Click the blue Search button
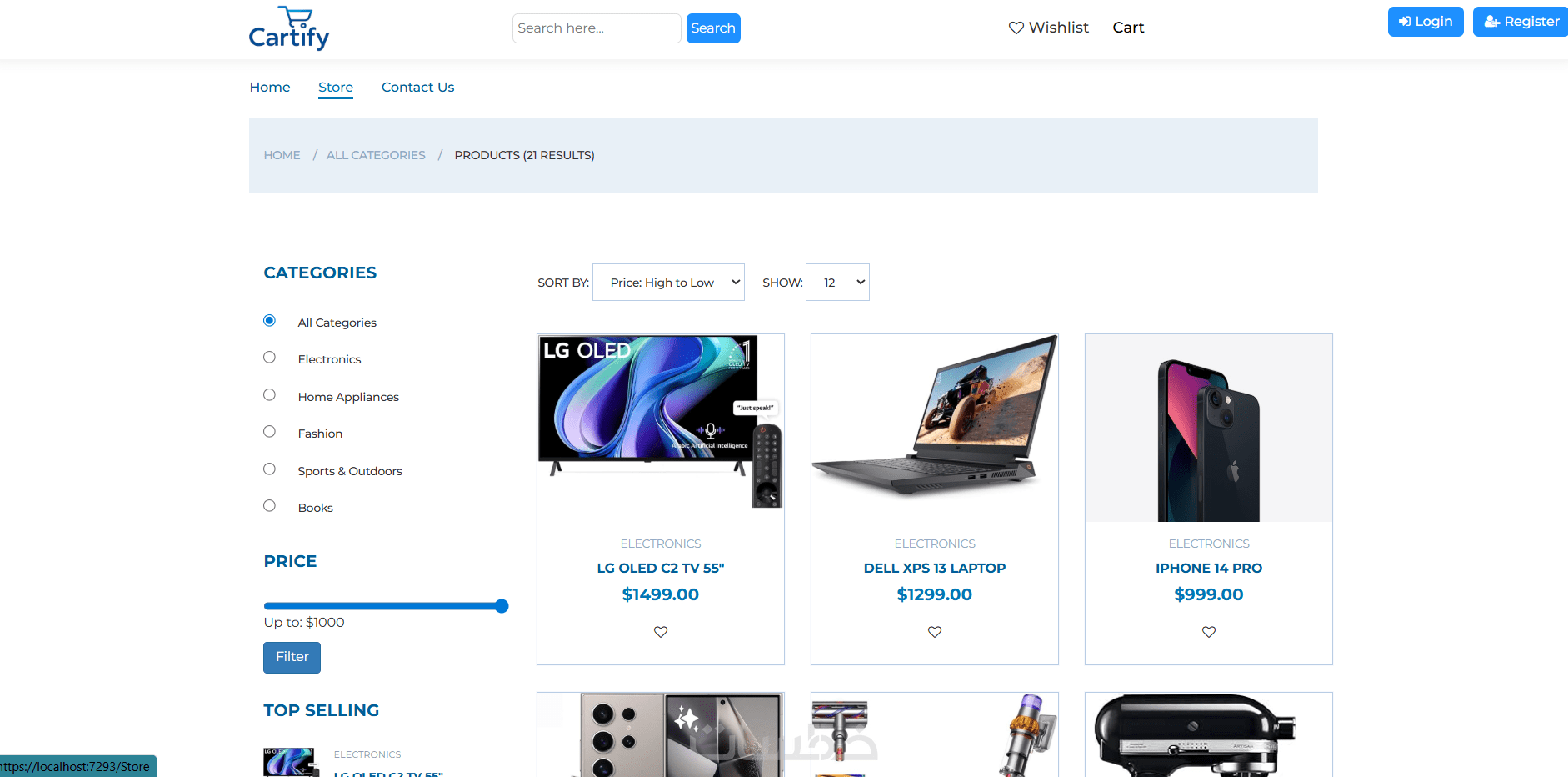1568x777 pixels. 713,28
